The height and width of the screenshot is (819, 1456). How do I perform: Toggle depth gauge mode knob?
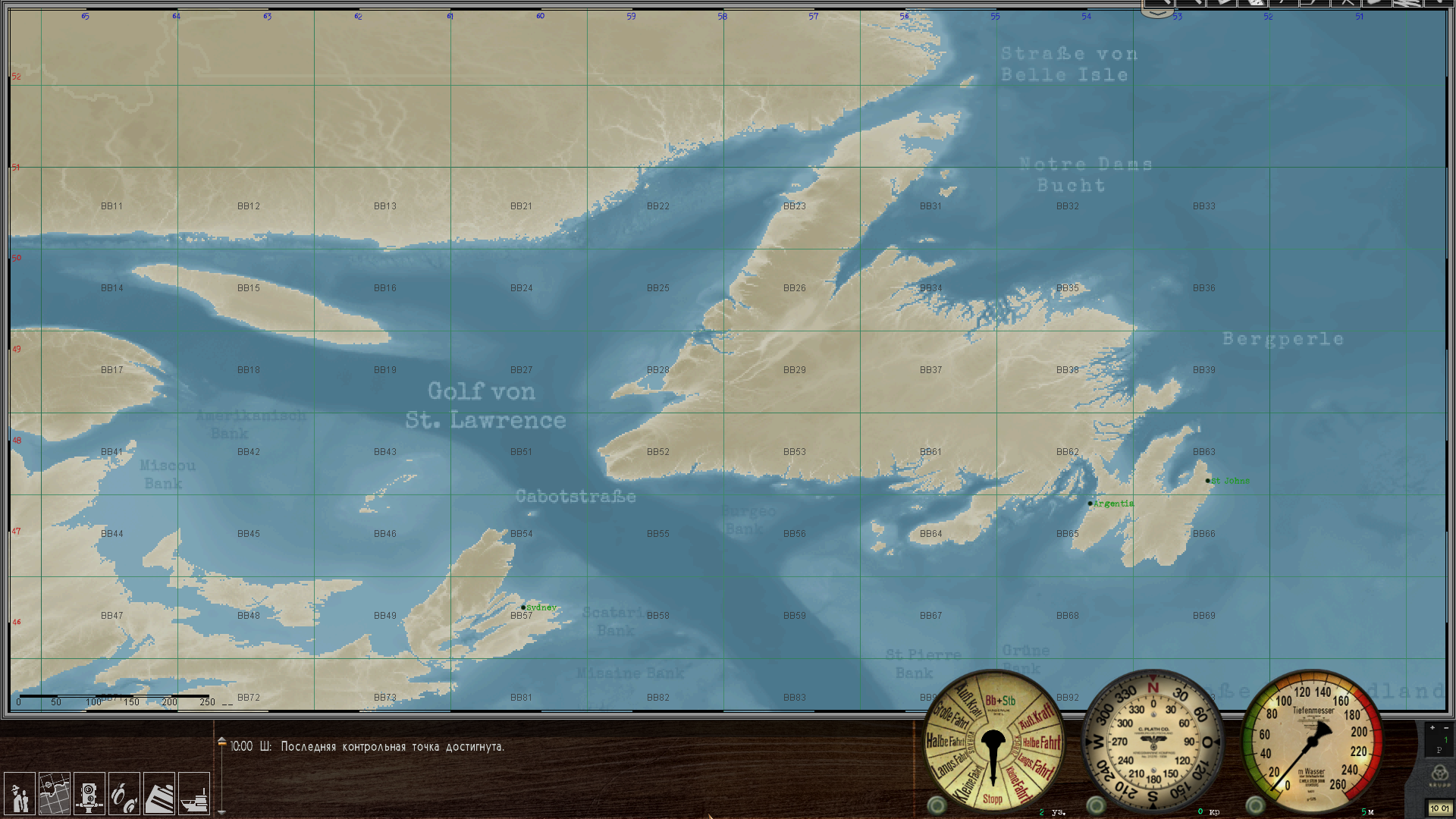tap(1255, 804)
